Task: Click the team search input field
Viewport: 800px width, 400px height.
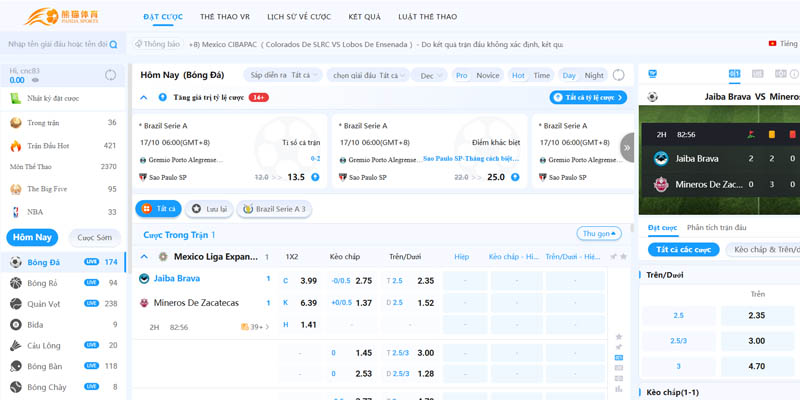Action: 56,45
